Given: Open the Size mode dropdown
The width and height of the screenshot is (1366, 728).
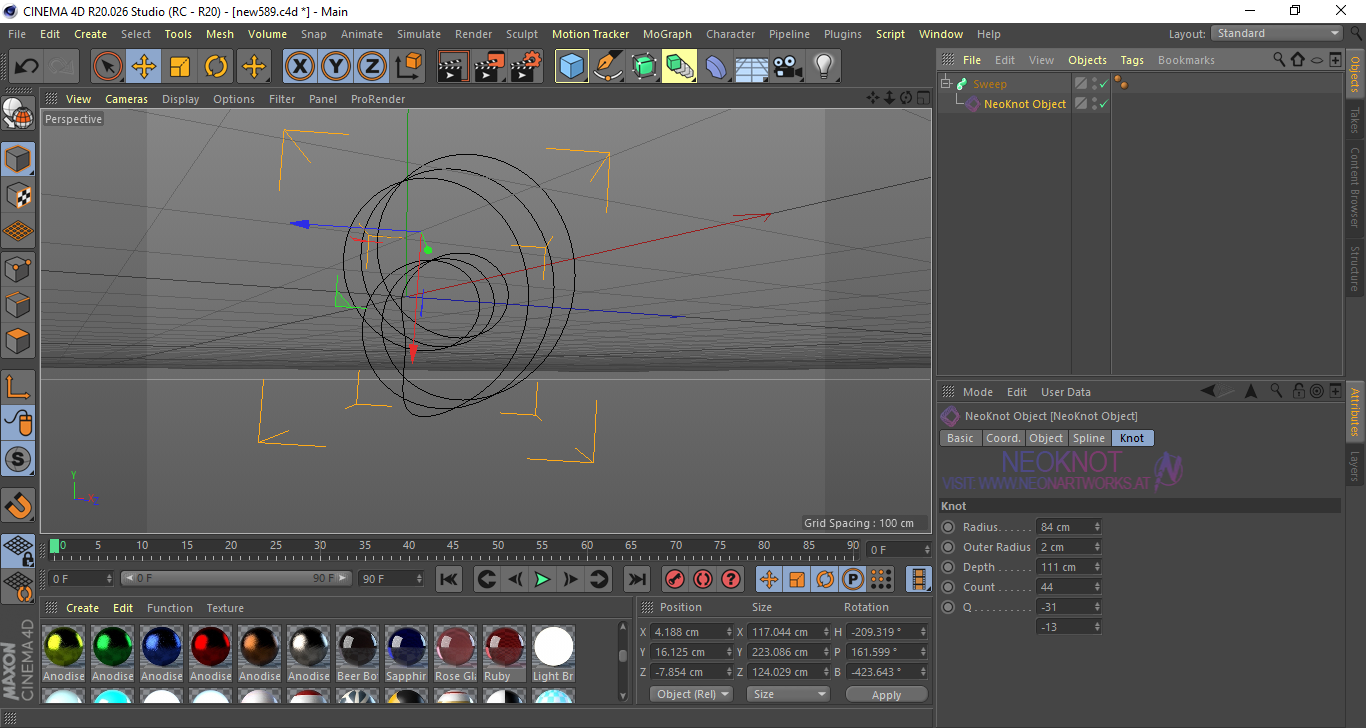Looking at the screenshot, I should pyautogui.click(x=789, y=694).
